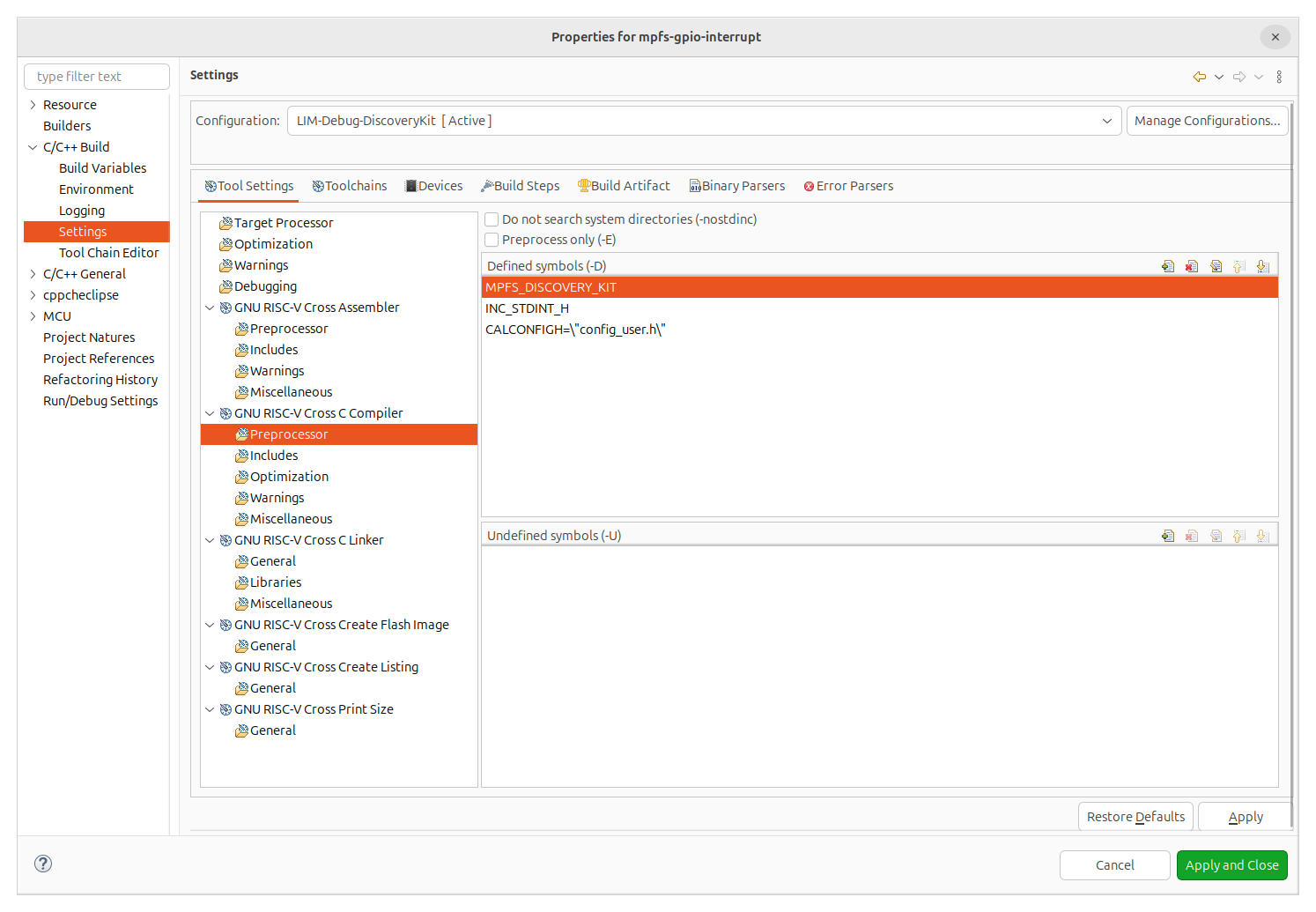Open the Build Steps tab
The image size is (1316, 912).
tap(521, 185)
